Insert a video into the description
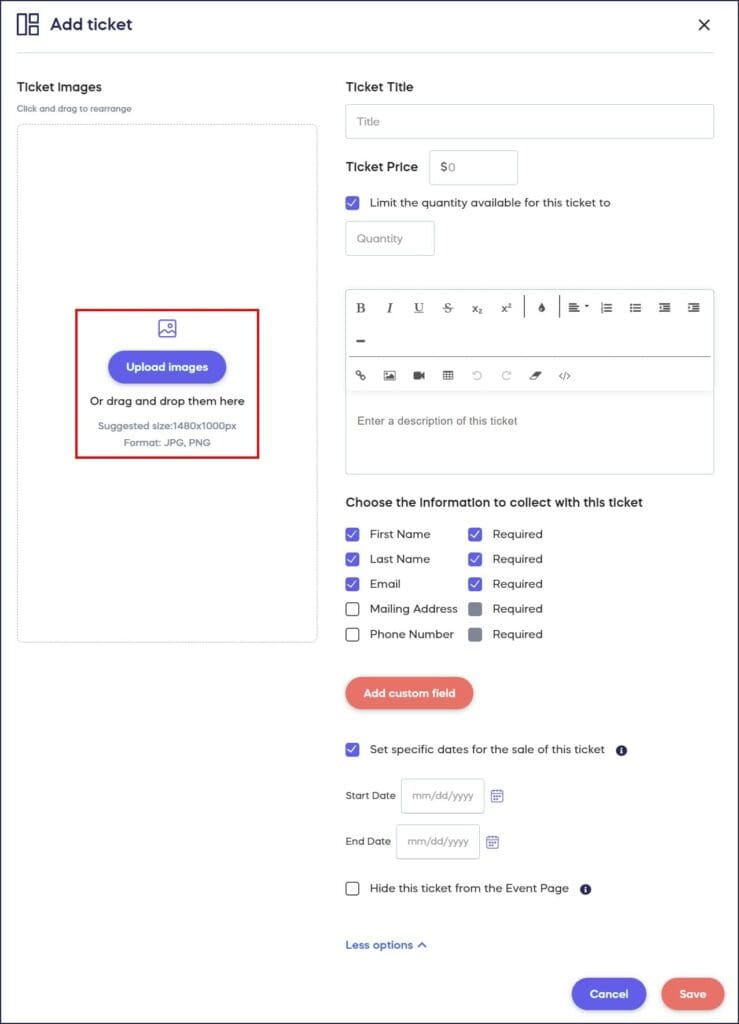739x1024 pixels. [419, 376]
